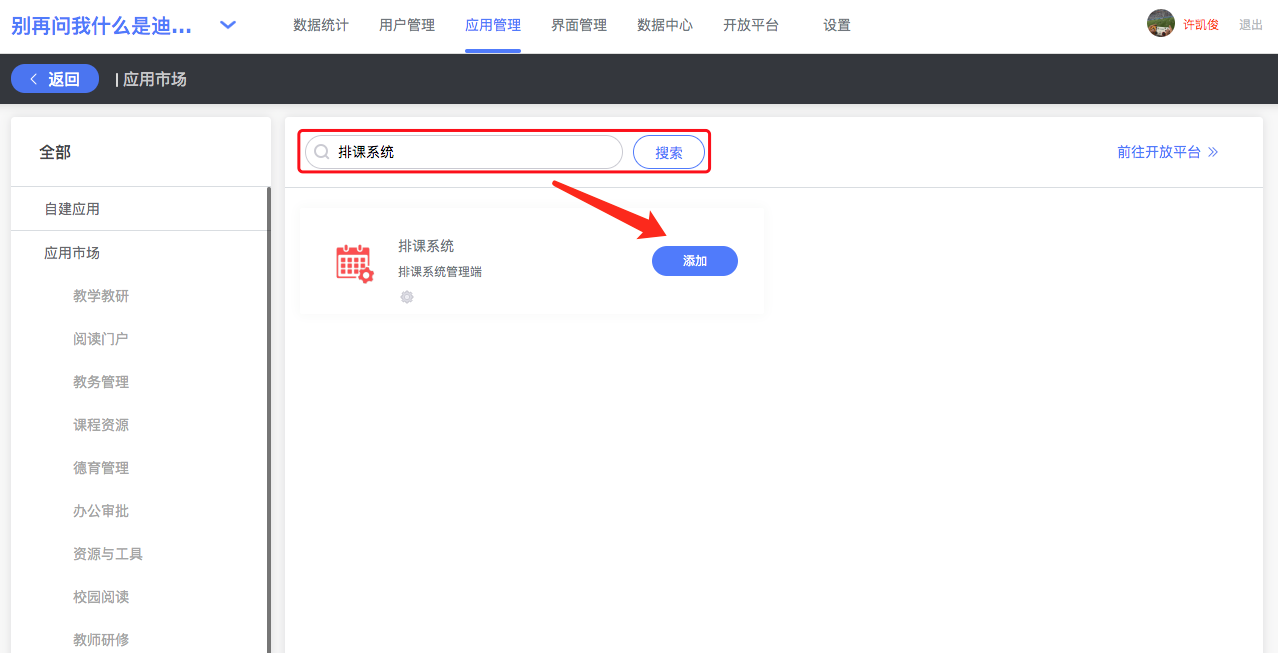Open 数据中心 tab
1278x653 pixels.
click(x=665, y=25)
